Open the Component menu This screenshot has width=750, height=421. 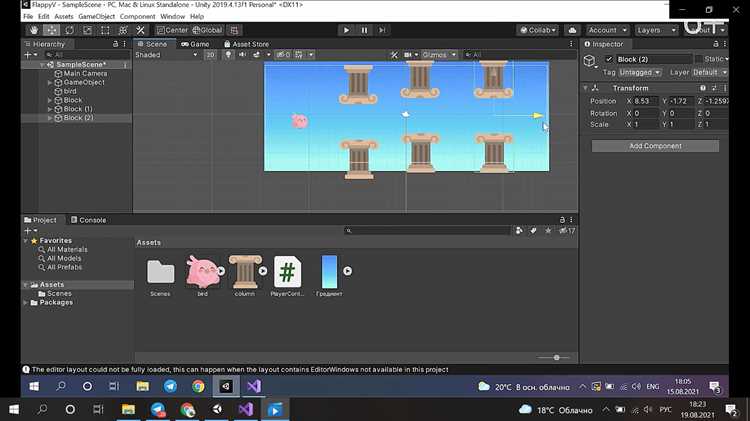pos(137,16)
